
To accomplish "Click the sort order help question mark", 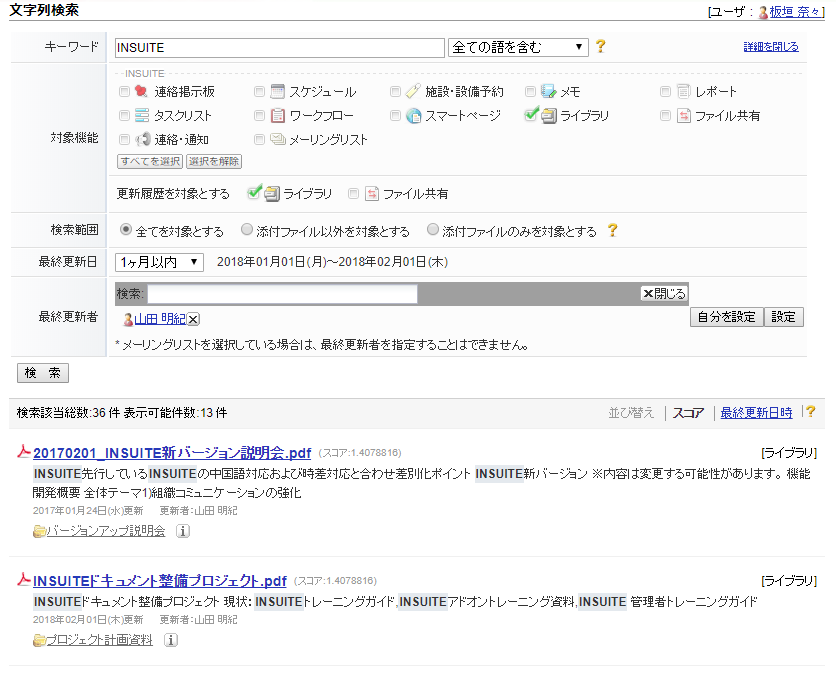I will tap(810, 411).
